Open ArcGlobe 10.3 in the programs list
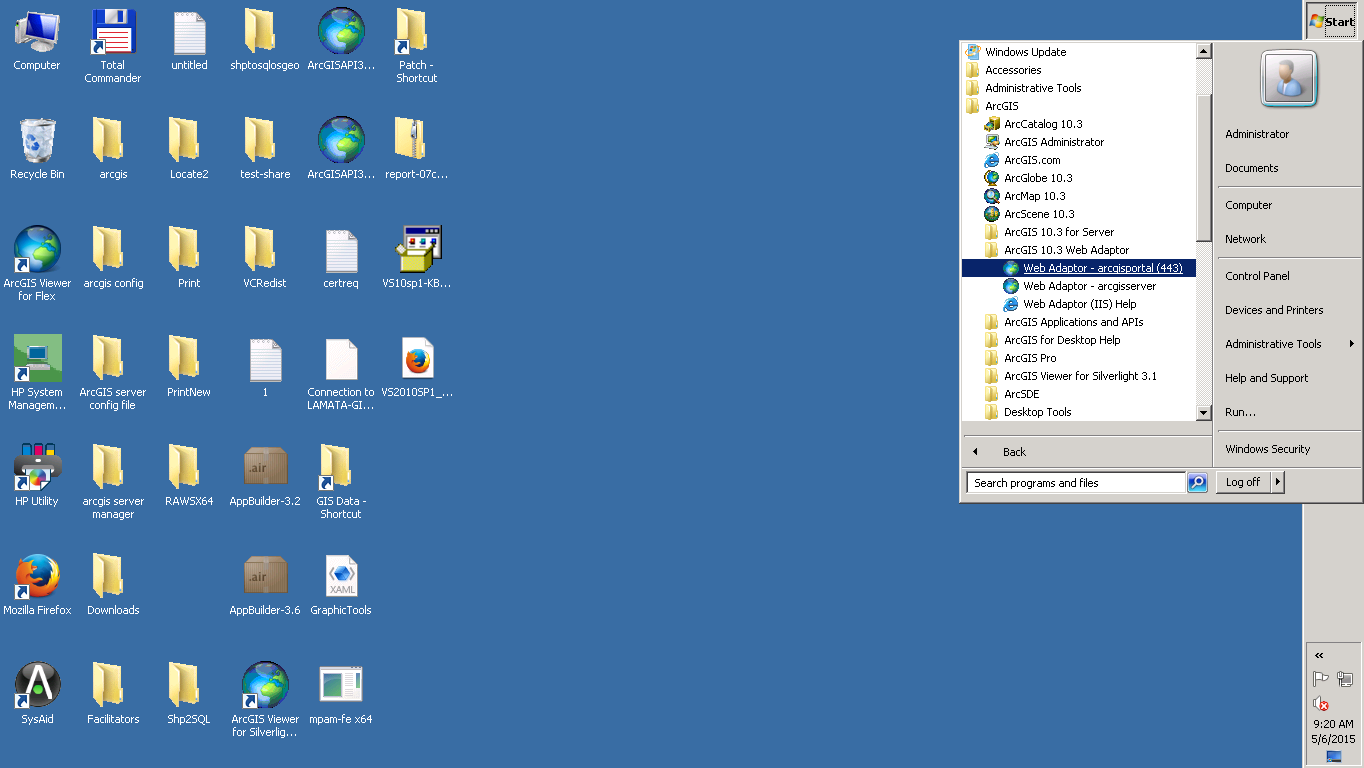This screenshot has height=768, width=1364. coord(1038,178)
